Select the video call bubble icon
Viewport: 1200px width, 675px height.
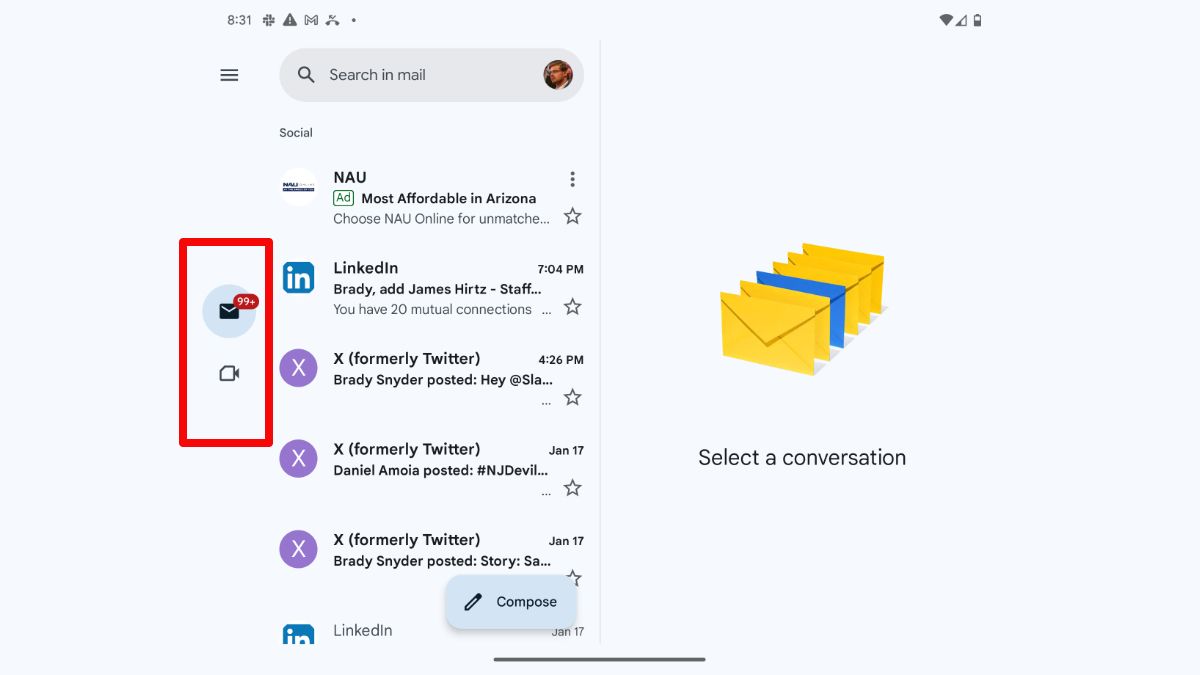[228, 372]
